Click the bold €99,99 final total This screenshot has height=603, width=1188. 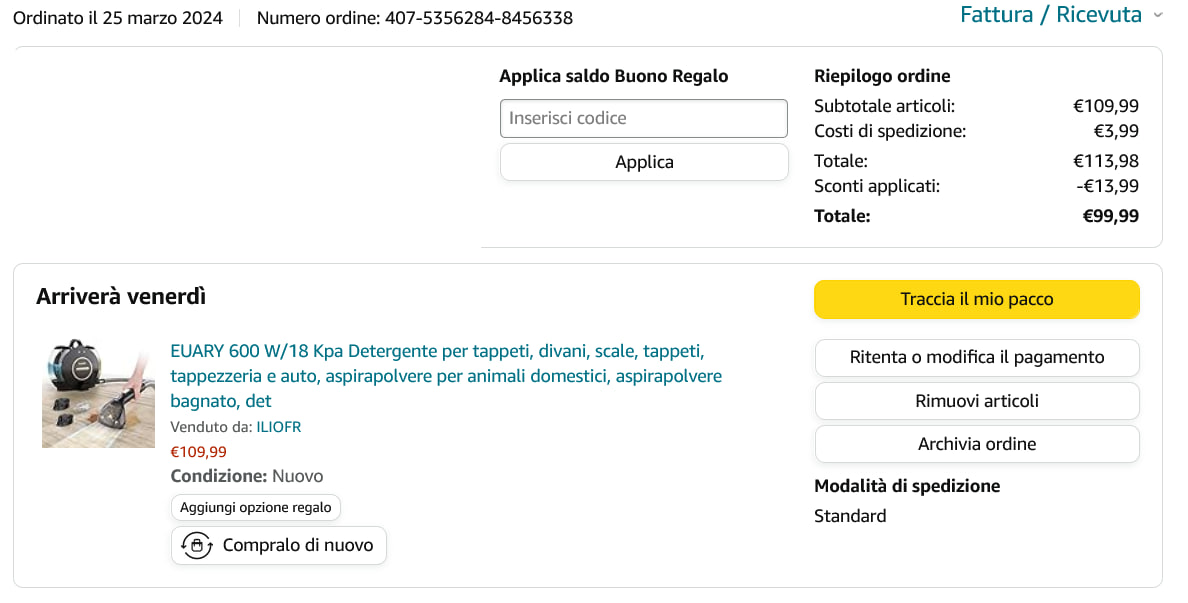1110,216
